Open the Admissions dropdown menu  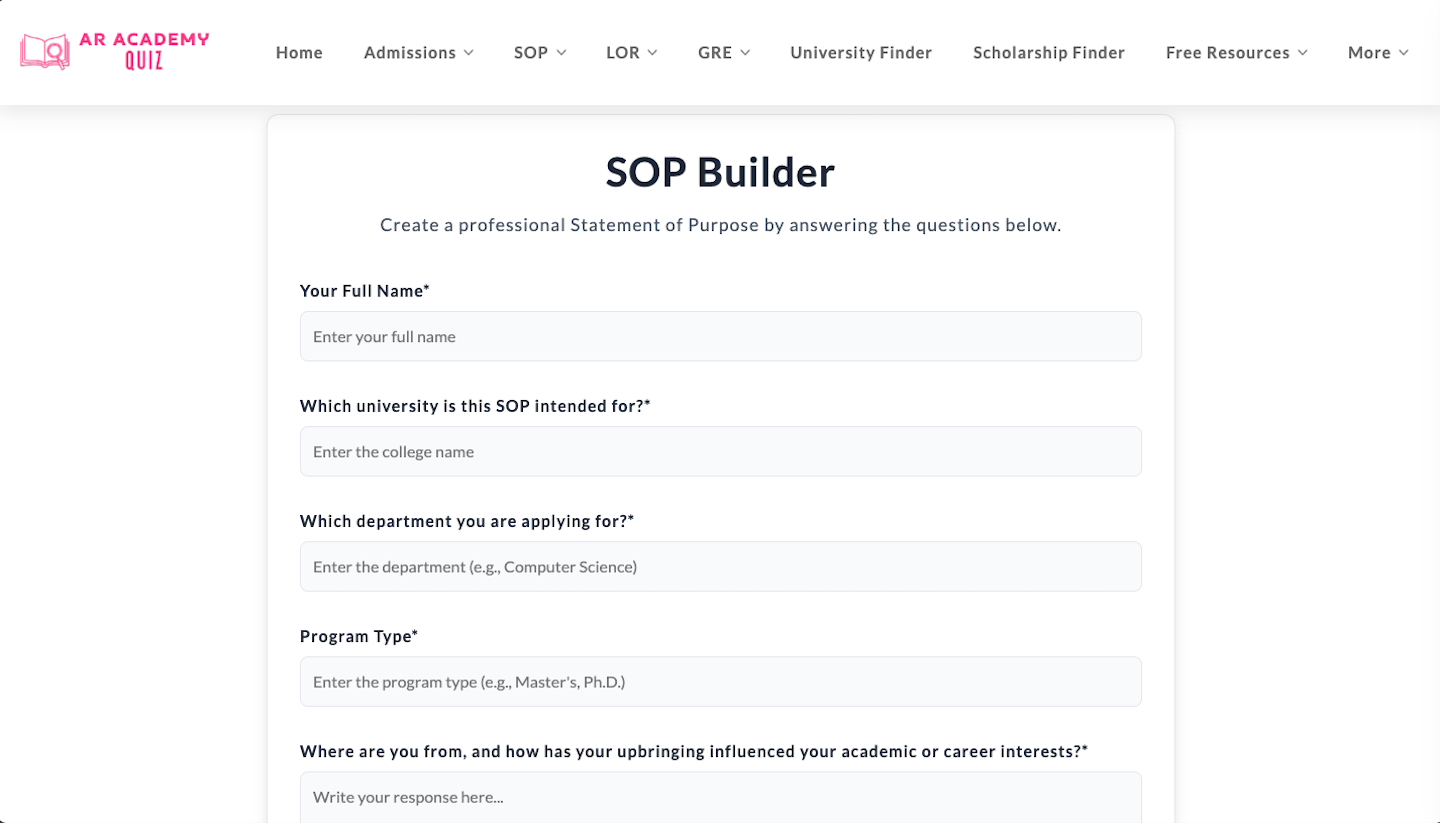411,53
